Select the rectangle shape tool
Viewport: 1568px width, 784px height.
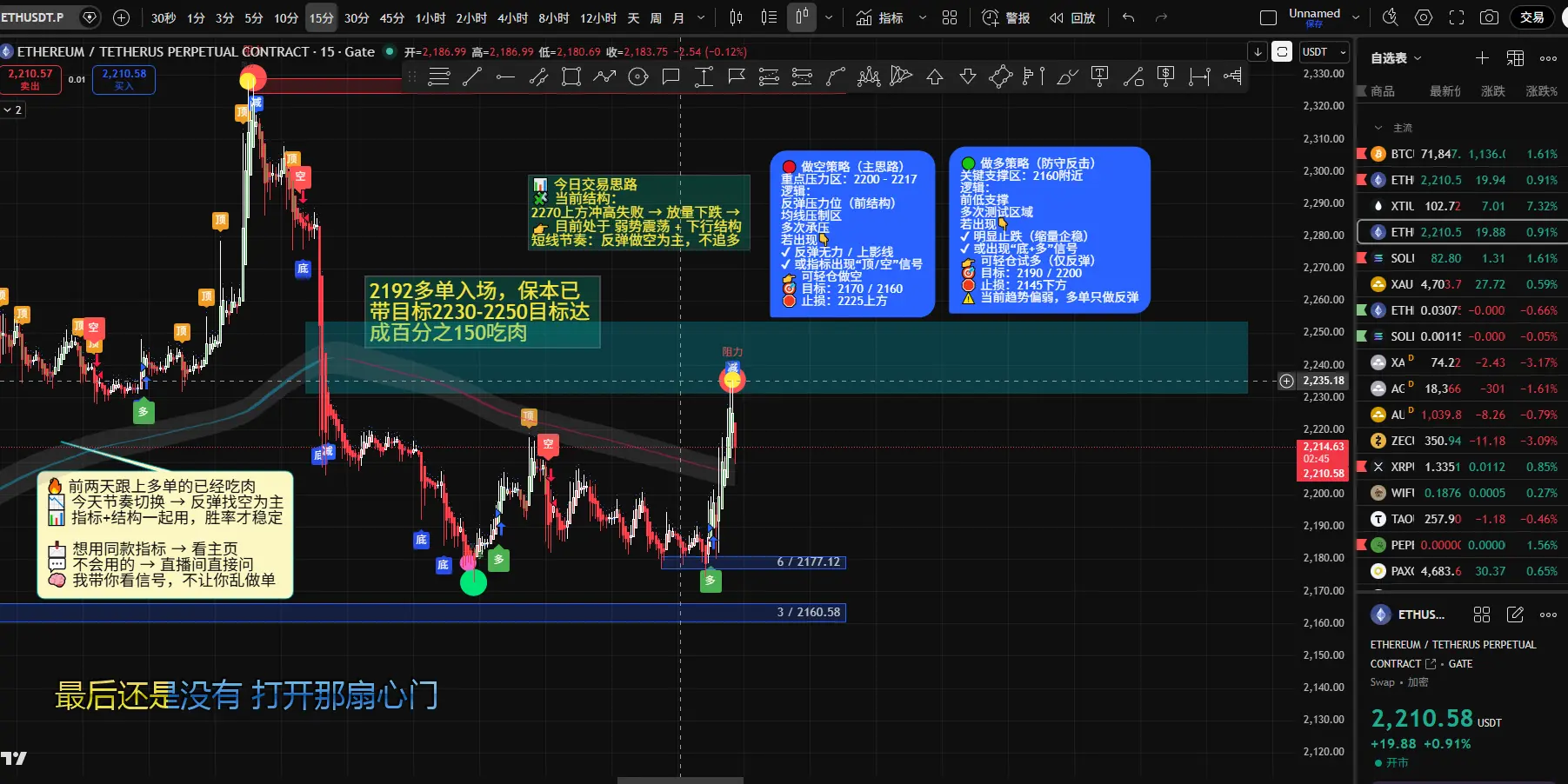pyautogui.click(x=571, y=76)
